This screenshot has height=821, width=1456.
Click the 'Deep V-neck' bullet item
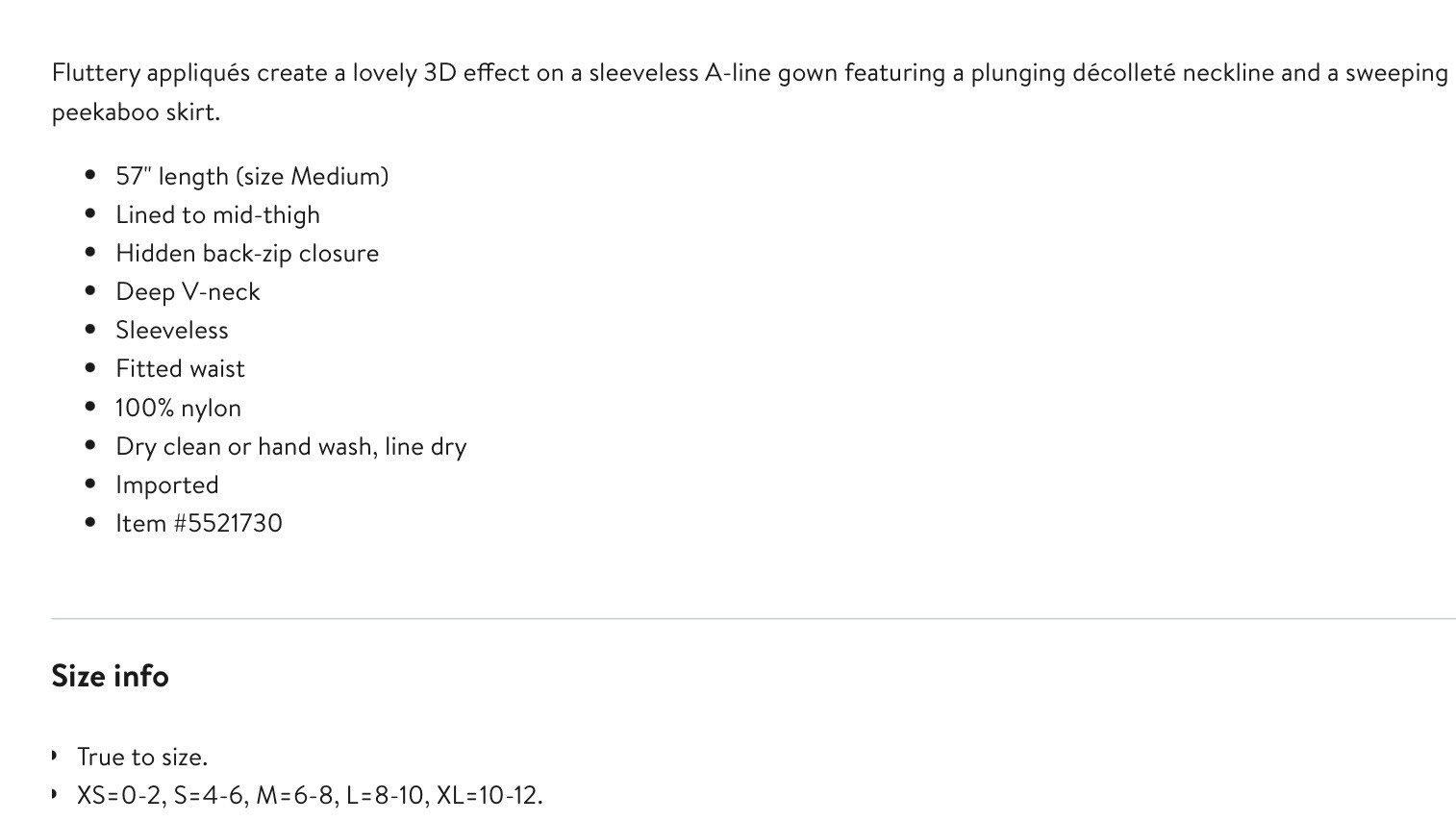coord(188,291)
